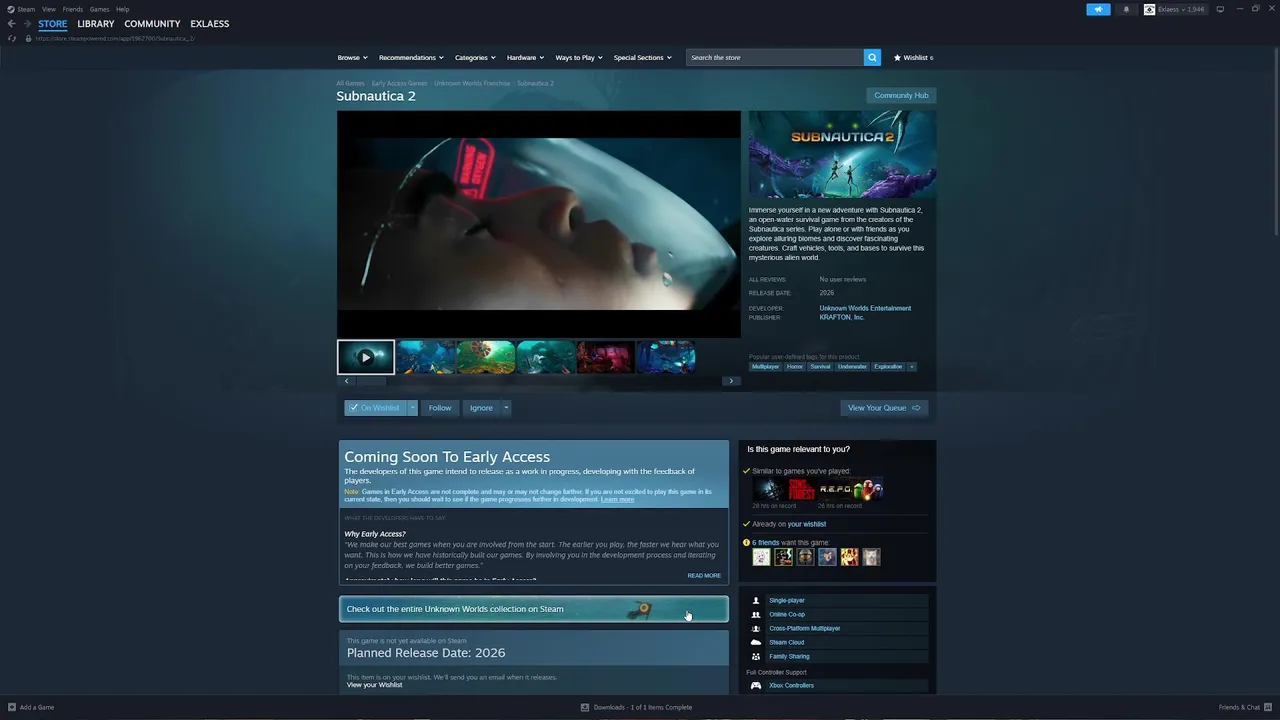This screenshot has height=720, width=1280.
Task: Select the trailer video thumbnail
Action: pyautogui.click(x=366, y=357)
